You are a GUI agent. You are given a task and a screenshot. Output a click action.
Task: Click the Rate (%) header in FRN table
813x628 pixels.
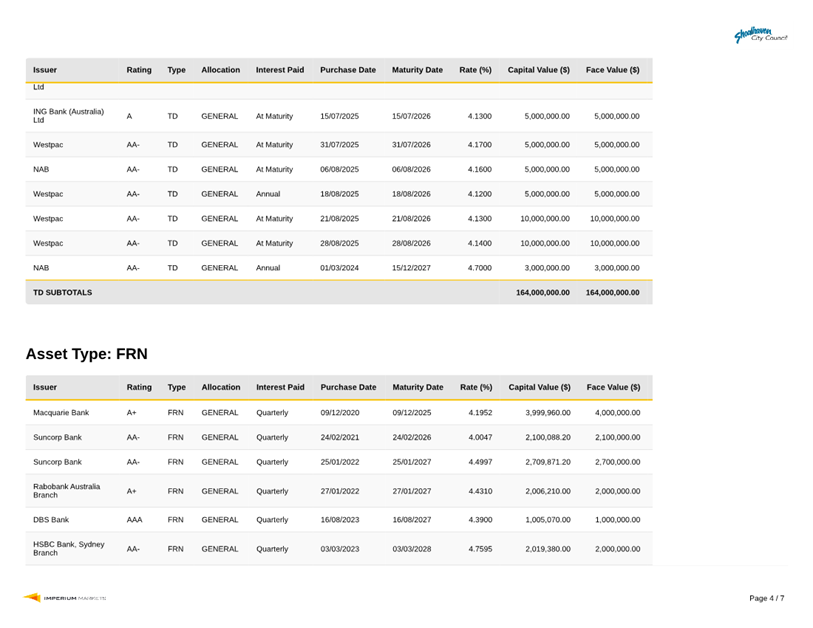coord(476,387)
